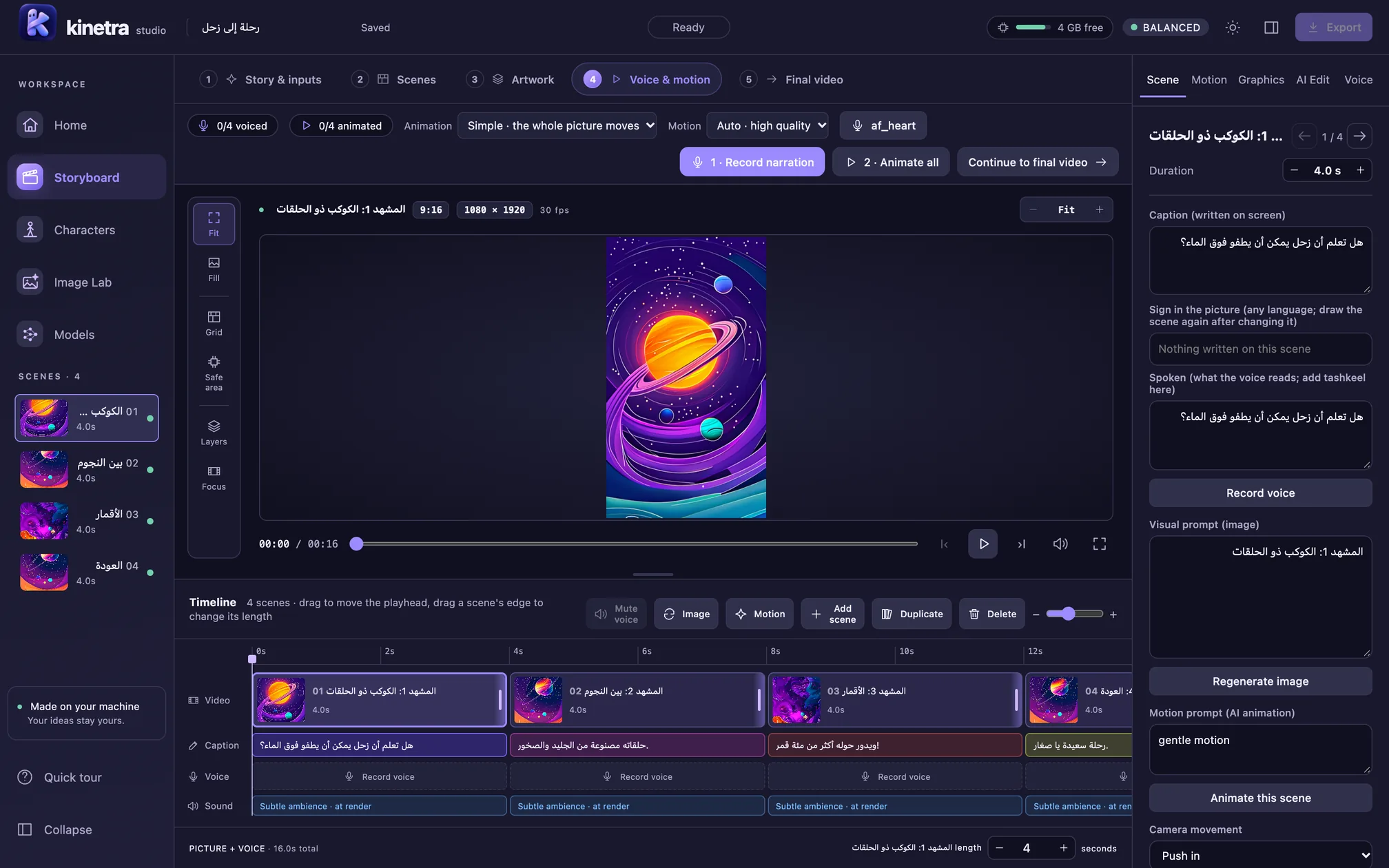Image resolution: width=1389 pixels, height=868 pixels.
Task: Collapse the sidebar
Action: (x=87, y=829)
